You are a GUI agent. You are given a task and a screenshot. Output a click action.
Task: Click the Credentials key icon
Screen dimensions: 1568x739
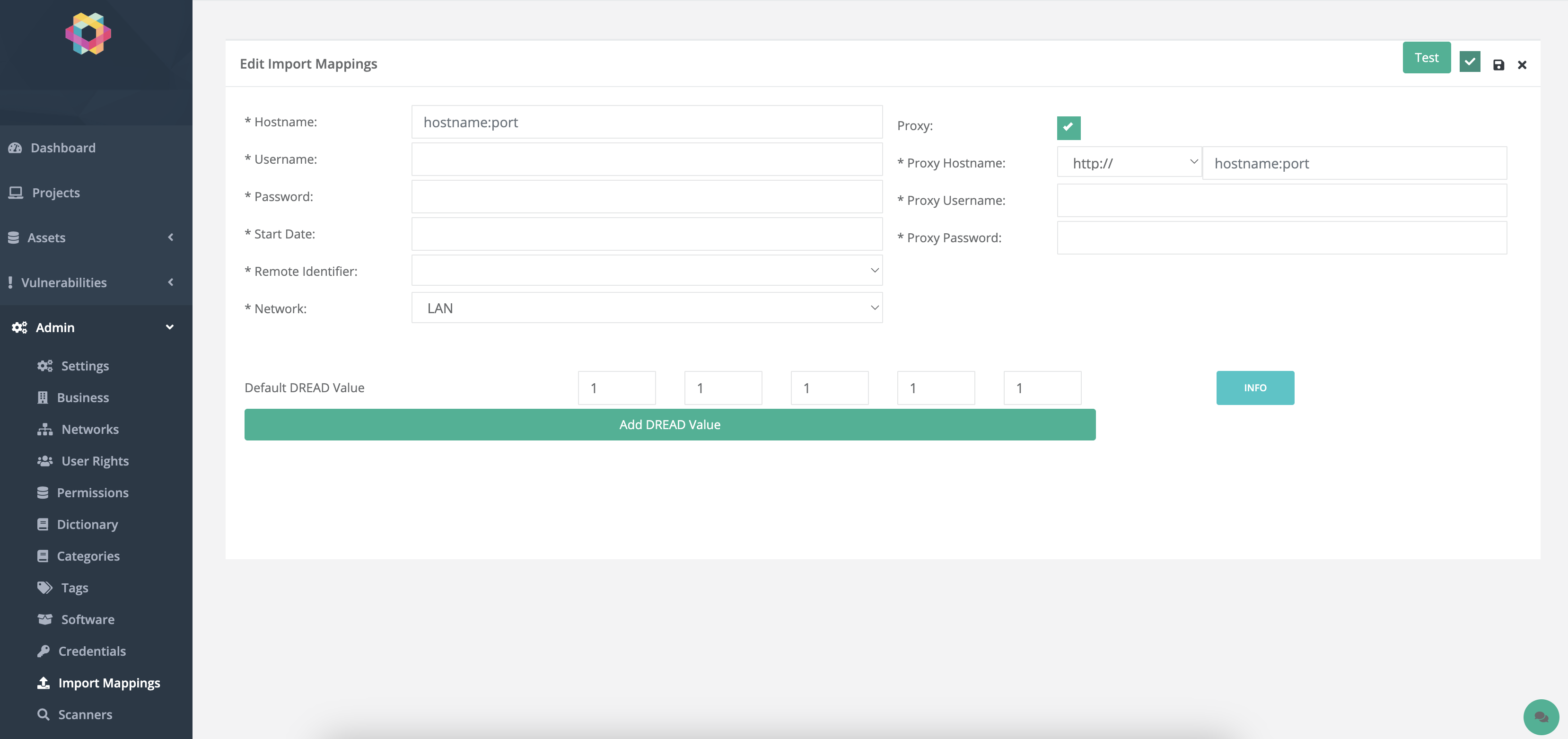(43, 651)
